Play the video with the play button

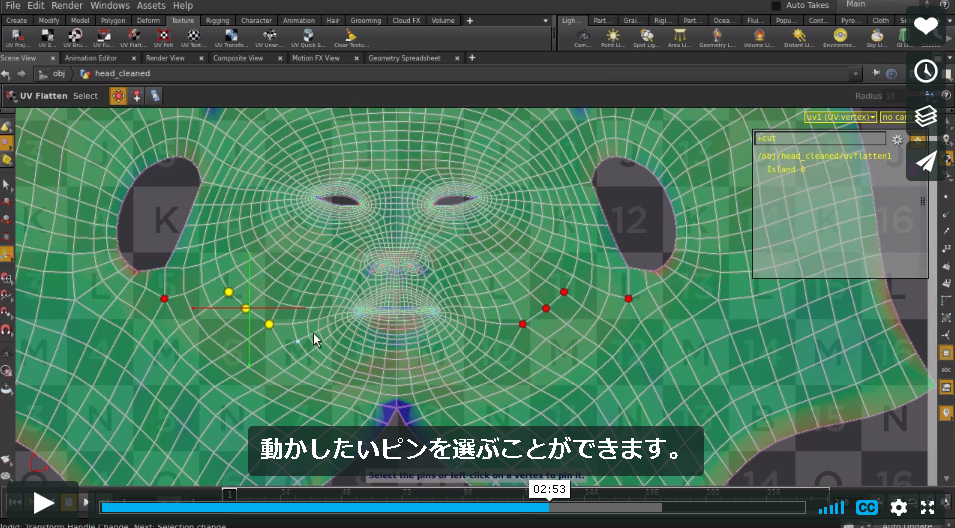(x=43, y=503)
